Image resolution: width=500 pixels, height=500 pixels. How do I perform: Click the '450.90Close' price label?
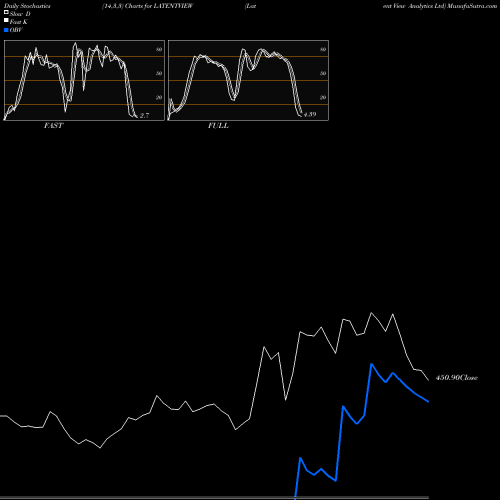[x=457, y=378]
